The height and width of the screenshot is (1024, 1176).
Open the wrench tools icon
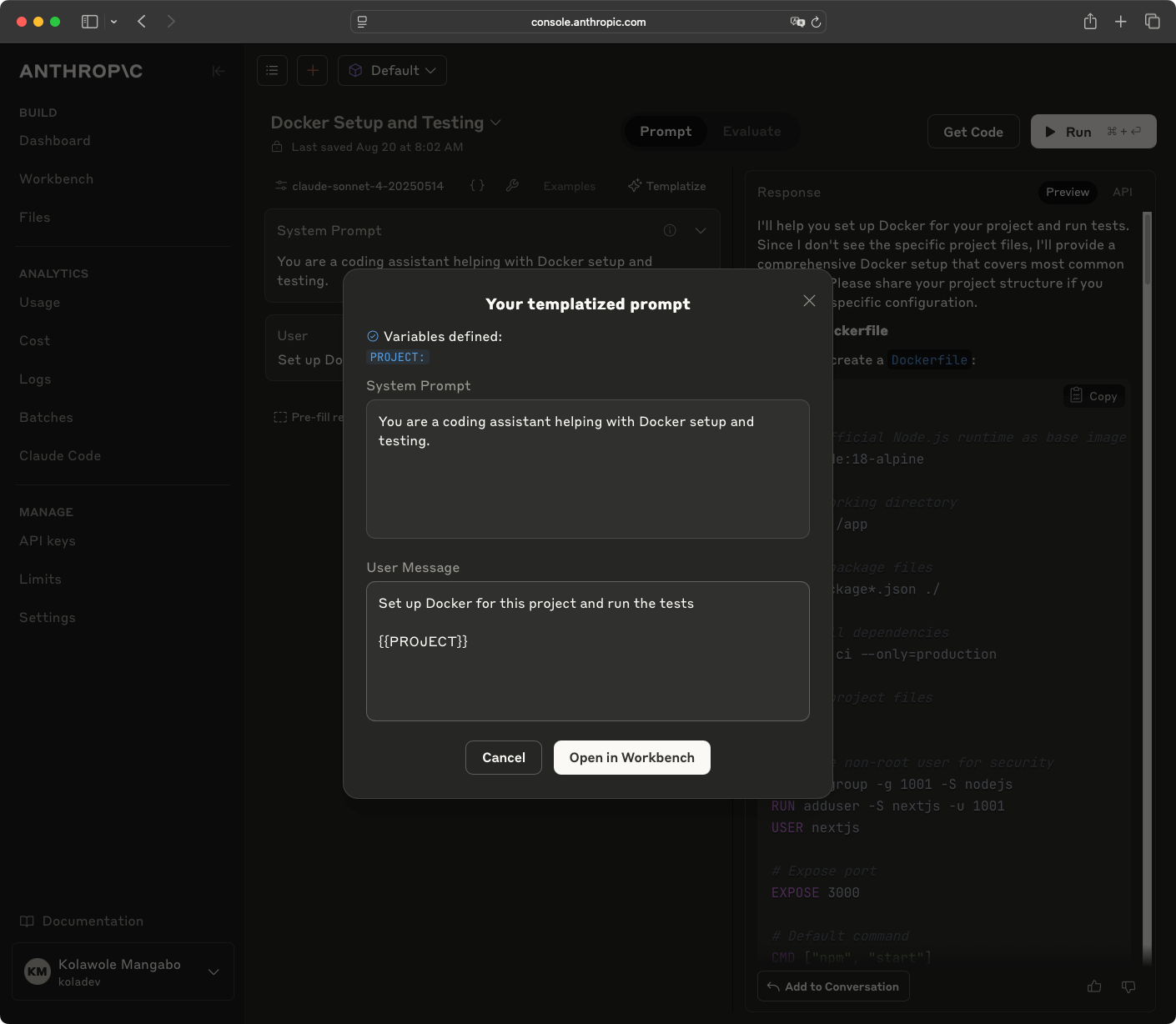coord(512,185)
